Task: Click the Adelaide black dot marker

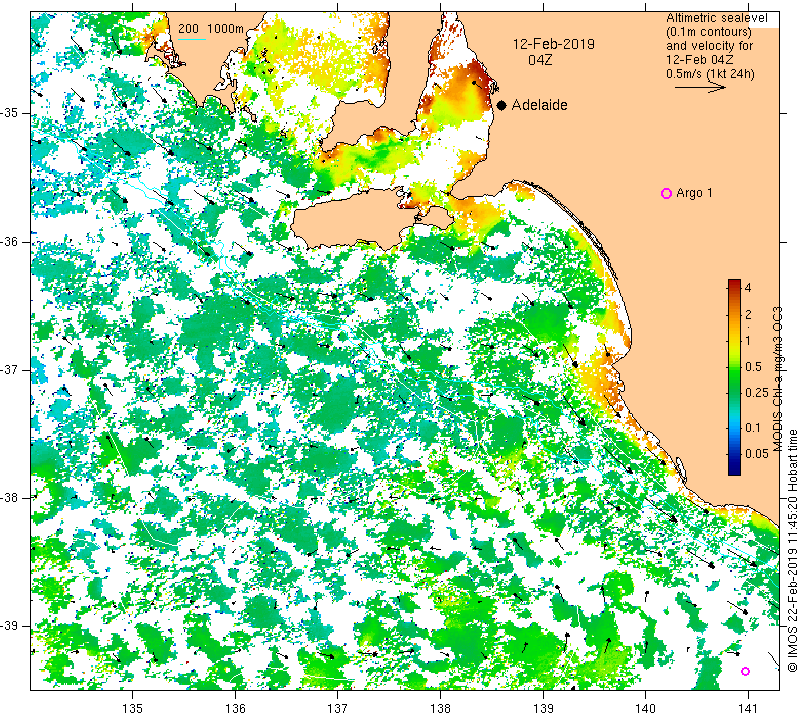Action: click(502, 105)
